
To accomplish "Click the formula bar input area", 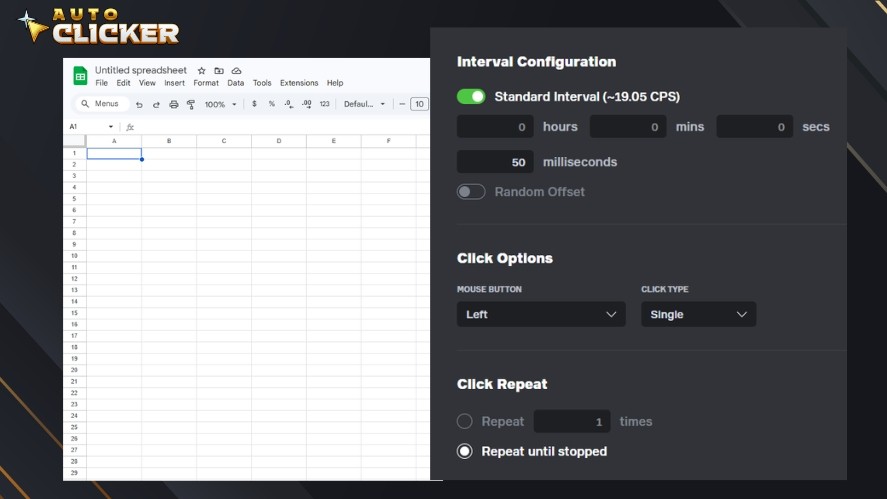I will coord(283,127).
